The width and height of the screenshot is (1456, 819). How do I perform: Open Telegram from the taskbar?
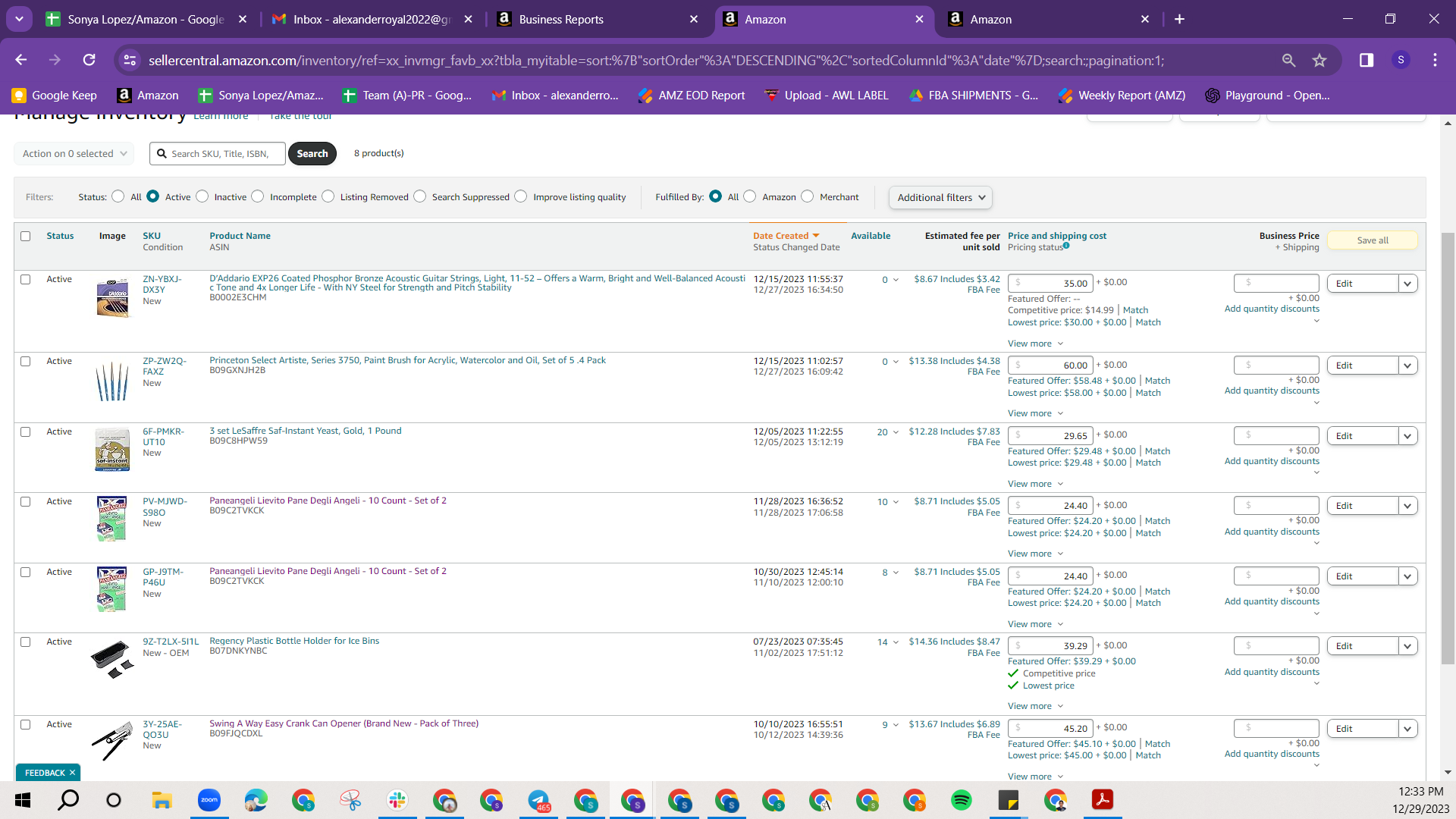[x=538, y=800]
